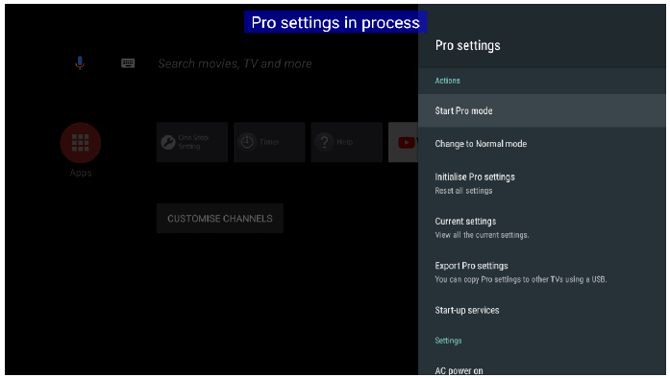Click the Search movies, TV and more field
The image size is (670, 378).
tap(235, 64)
